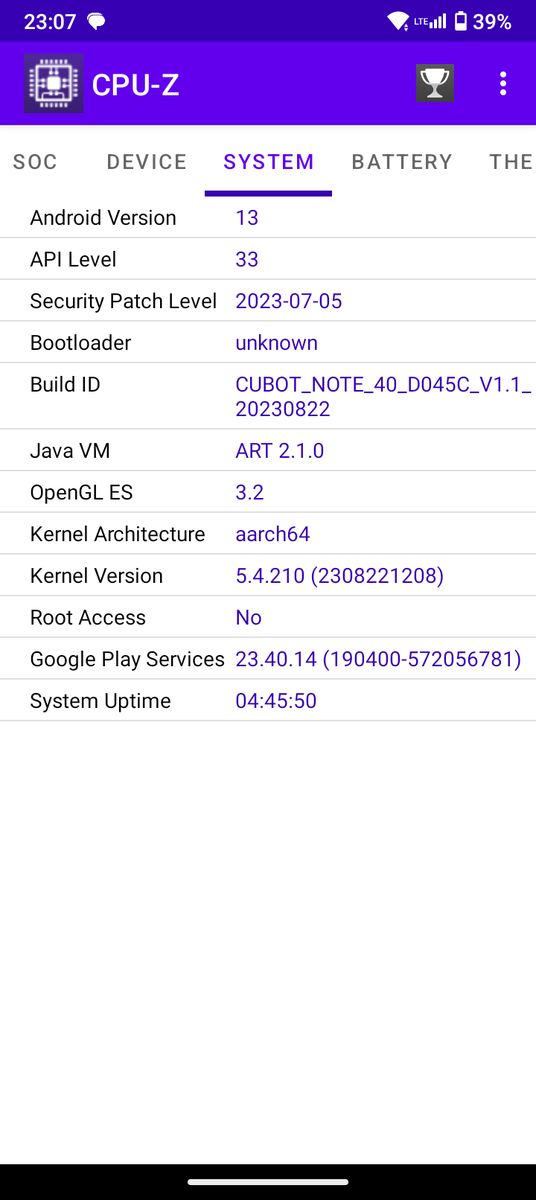Select the Android Version row

click(x=268, y=217)
